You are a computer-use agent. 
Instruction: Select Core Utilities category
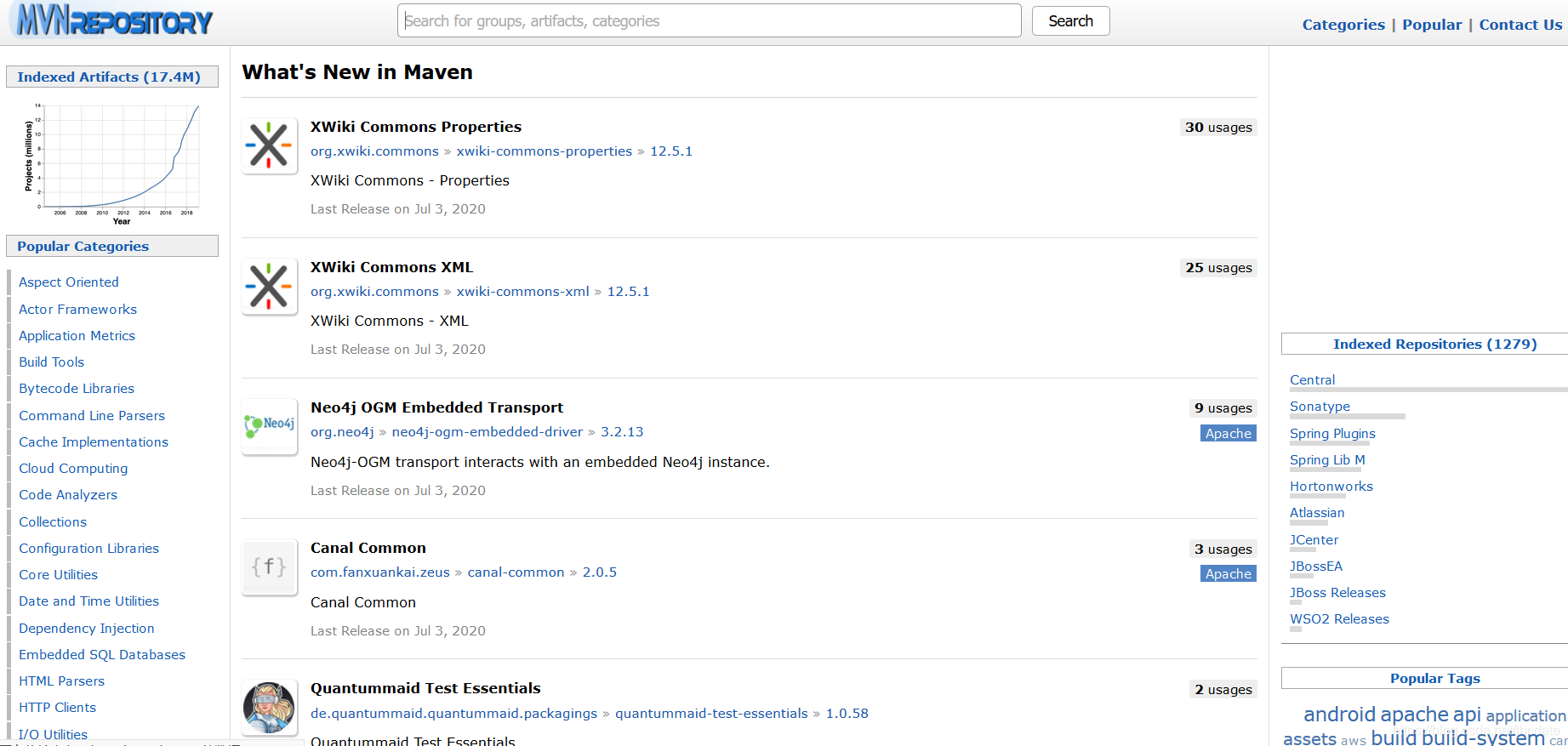58,574
